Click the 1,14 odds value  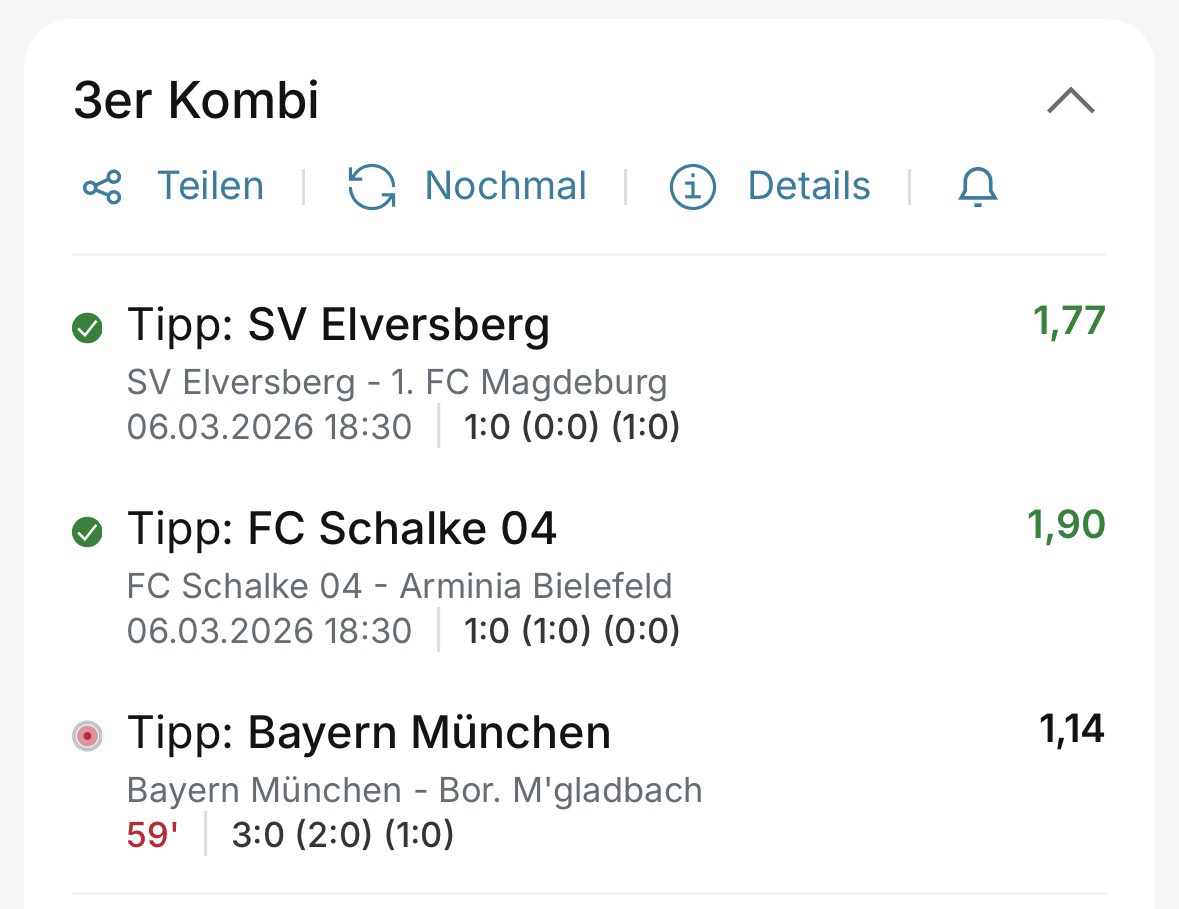(x=1072, y=730)
